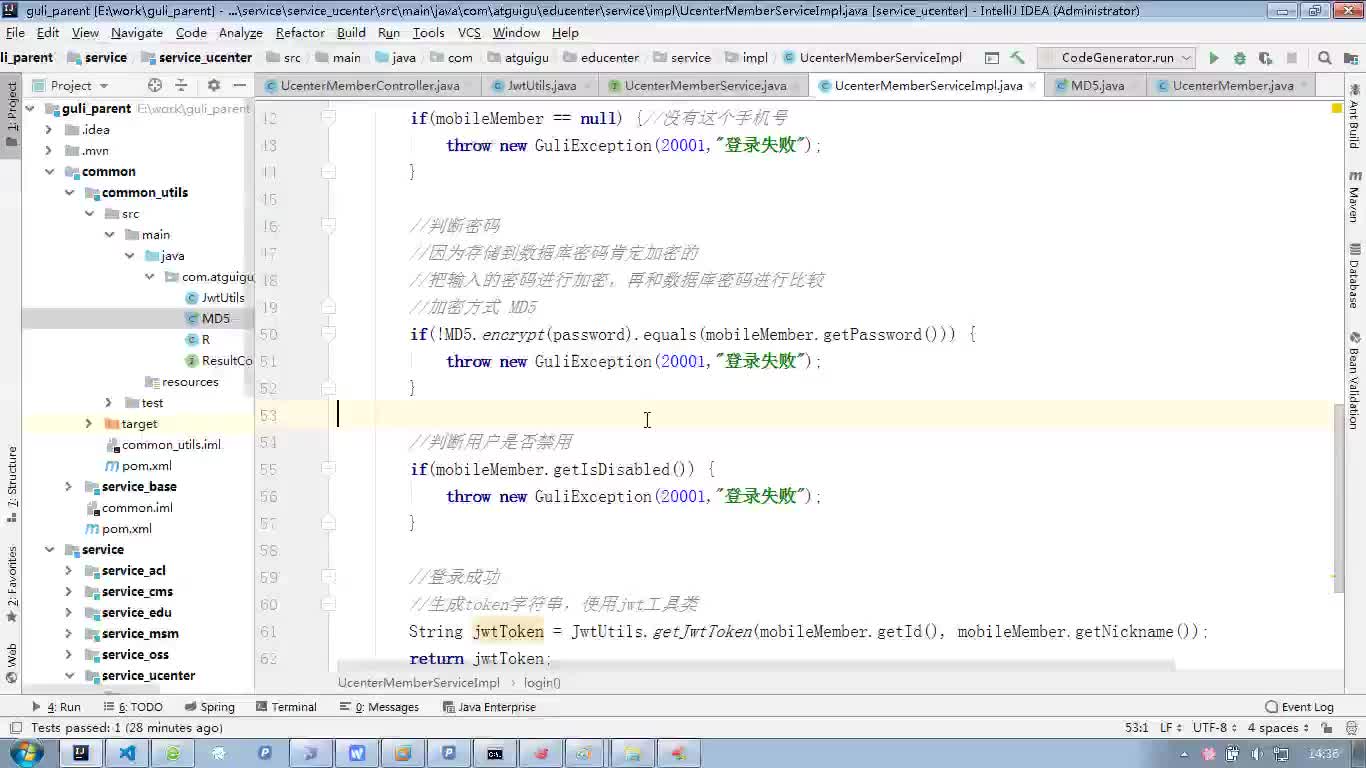The height and width of the screenshot is (768, 1366).
Task: Open Search Everywhere magnifier icon
Action: click(1325, 58)
